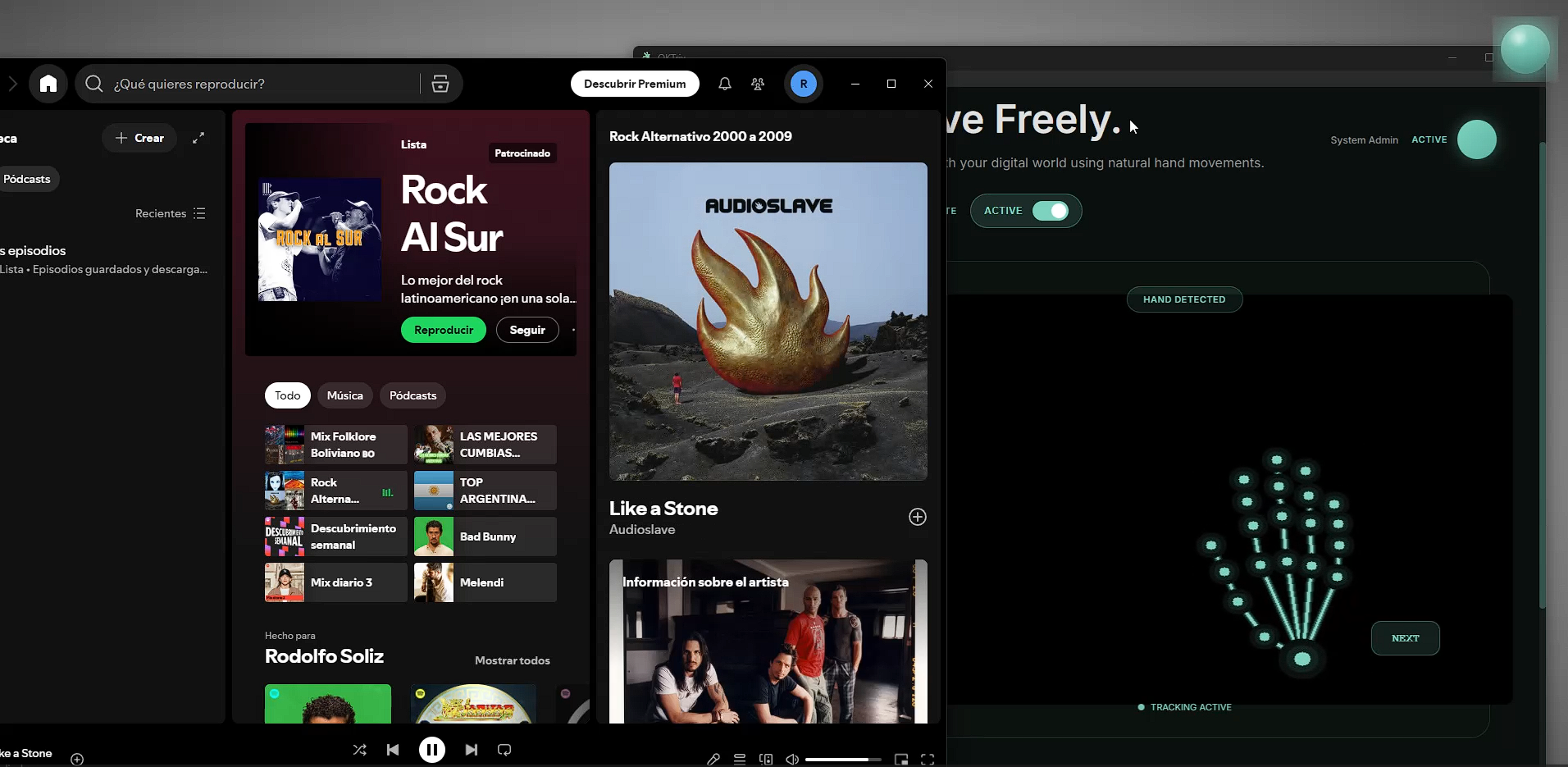This screenshot has width=1568, height=767.
Task: Go to Spotify home via house icon
Action: [x=48, y=84]
